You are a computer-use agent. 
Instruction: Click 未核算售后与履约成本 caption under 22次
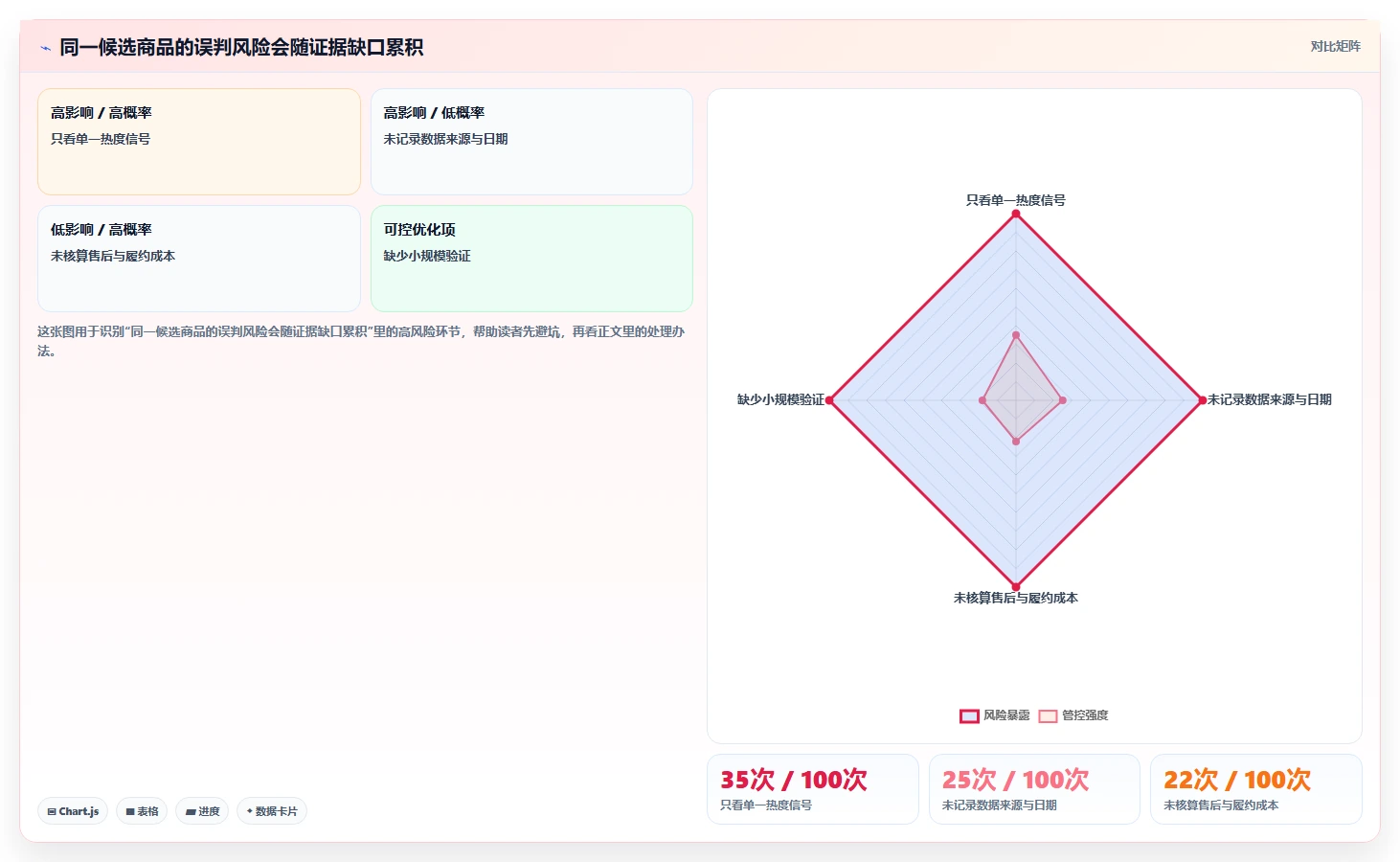1221,805
